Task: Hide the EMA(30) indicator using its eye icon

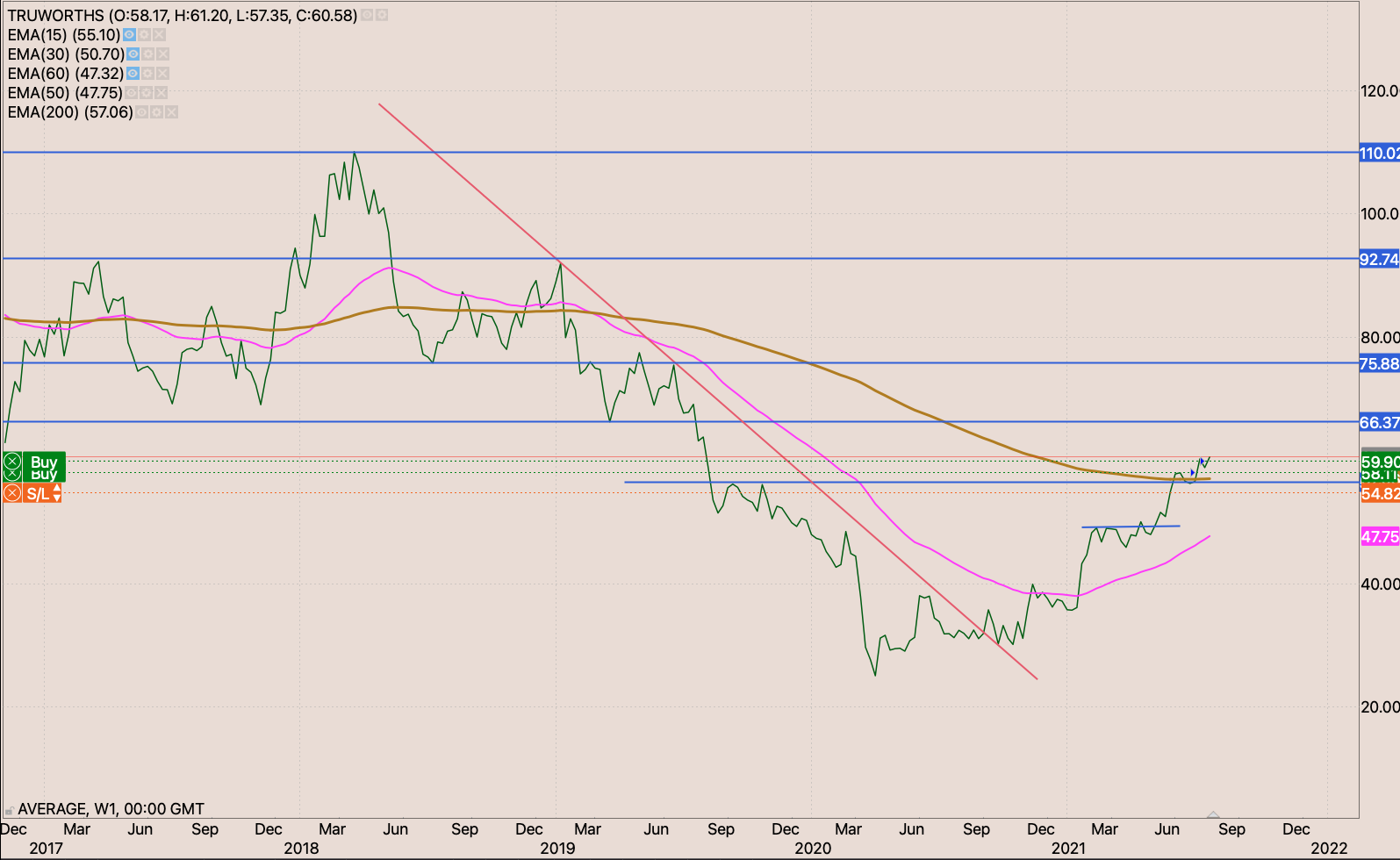Action: pyautogui.click(x=133, y=54)
